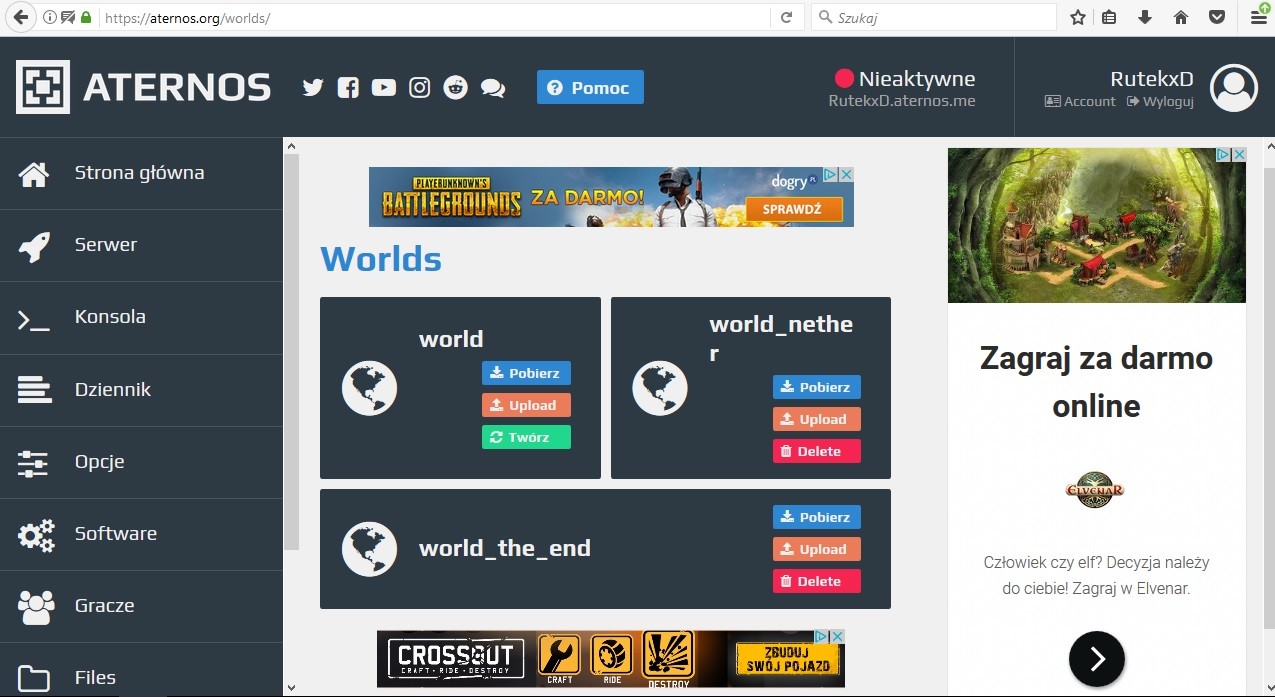Click the site information (i) icon

[x=50, y=18]
